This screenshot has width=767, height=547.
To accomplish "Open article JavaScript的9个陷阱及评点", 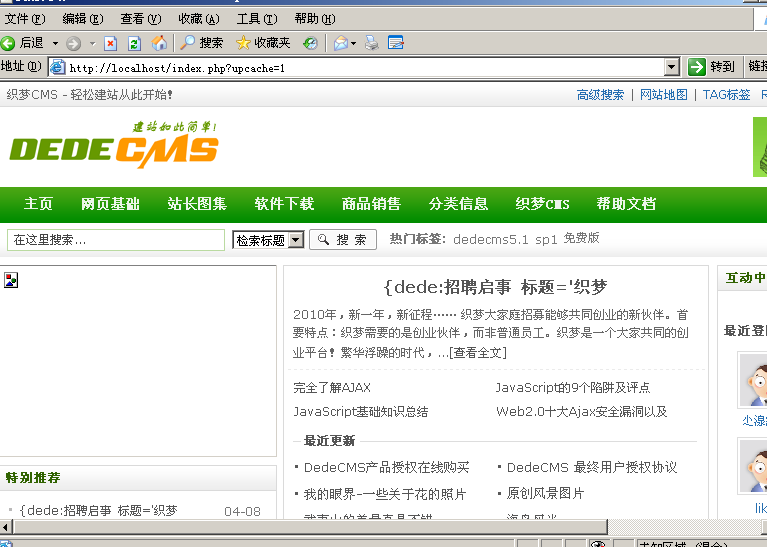I will [573, 388].
